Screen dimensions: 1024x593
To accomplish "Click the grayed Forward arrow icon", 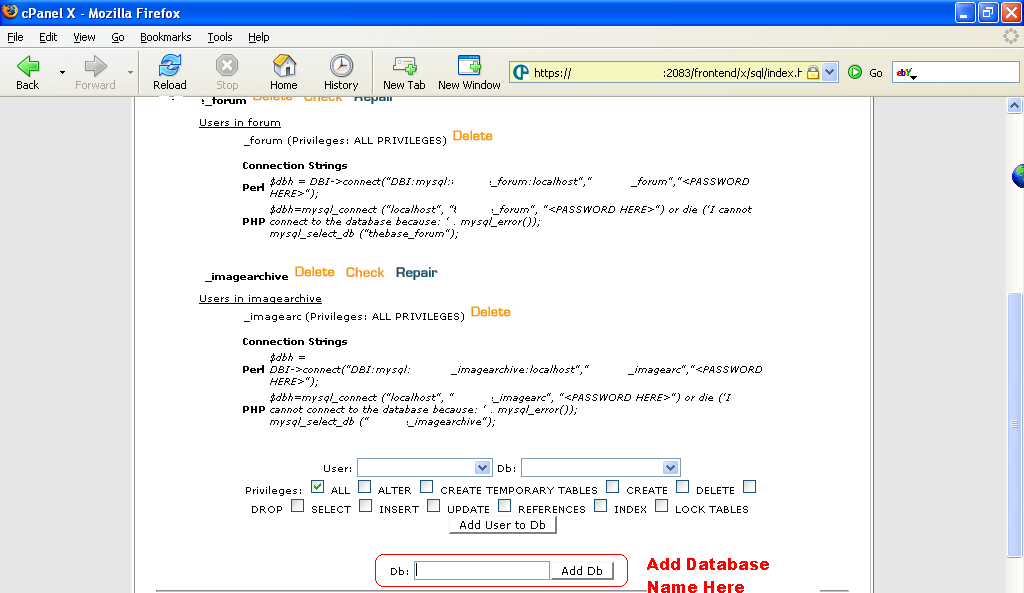I will [95, 66].
